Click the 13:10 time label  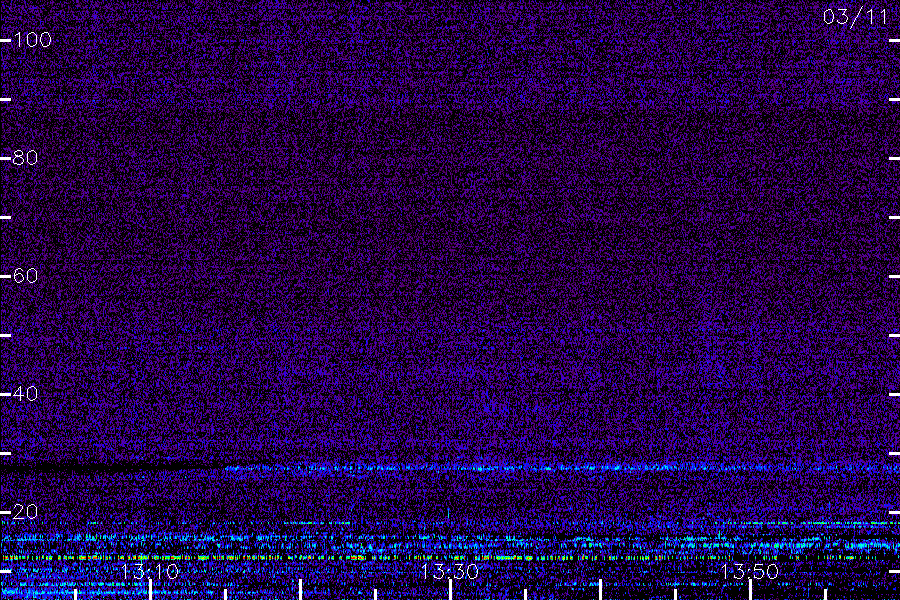tap(150, 571)
